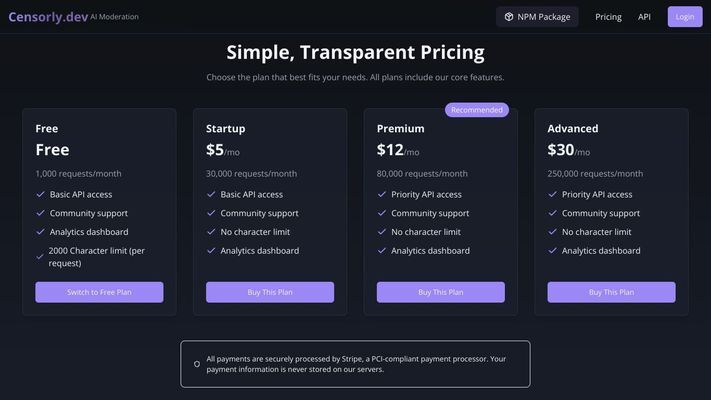
Task: Click checkmark beside Priority API access in Premium
Action: click(382, 194)
